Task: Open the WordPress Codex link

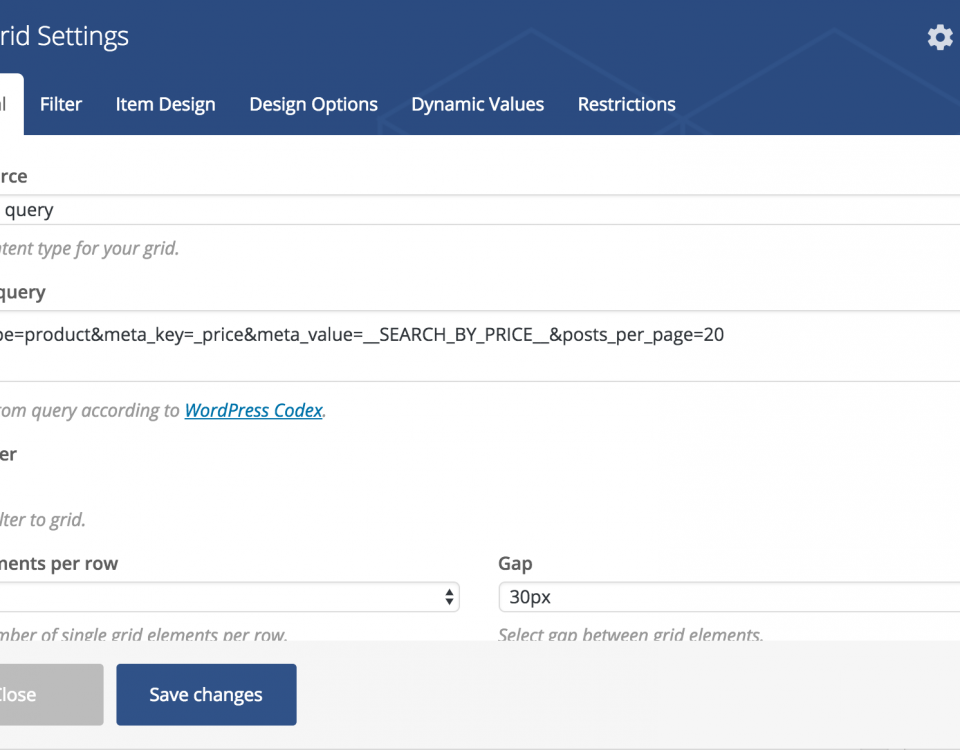Action: click(x=253, y=410)
